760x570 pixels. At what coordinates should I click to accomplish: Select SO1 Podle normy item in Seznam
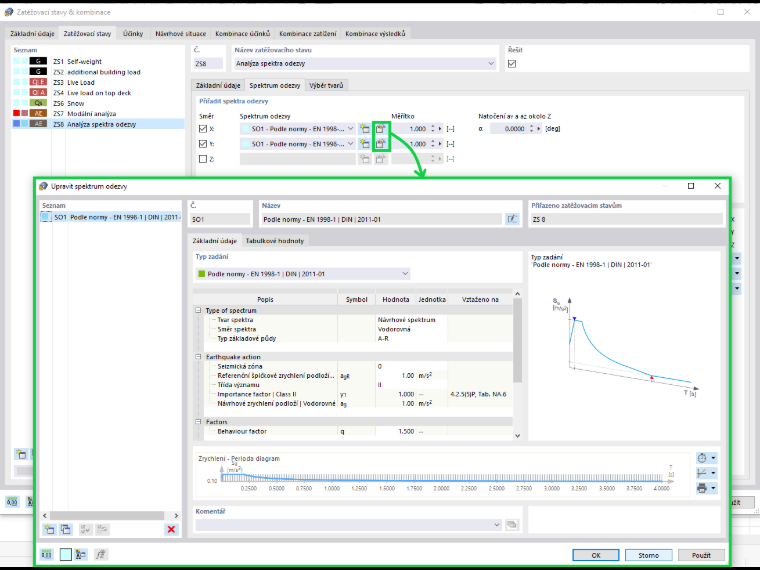point(111,217)
